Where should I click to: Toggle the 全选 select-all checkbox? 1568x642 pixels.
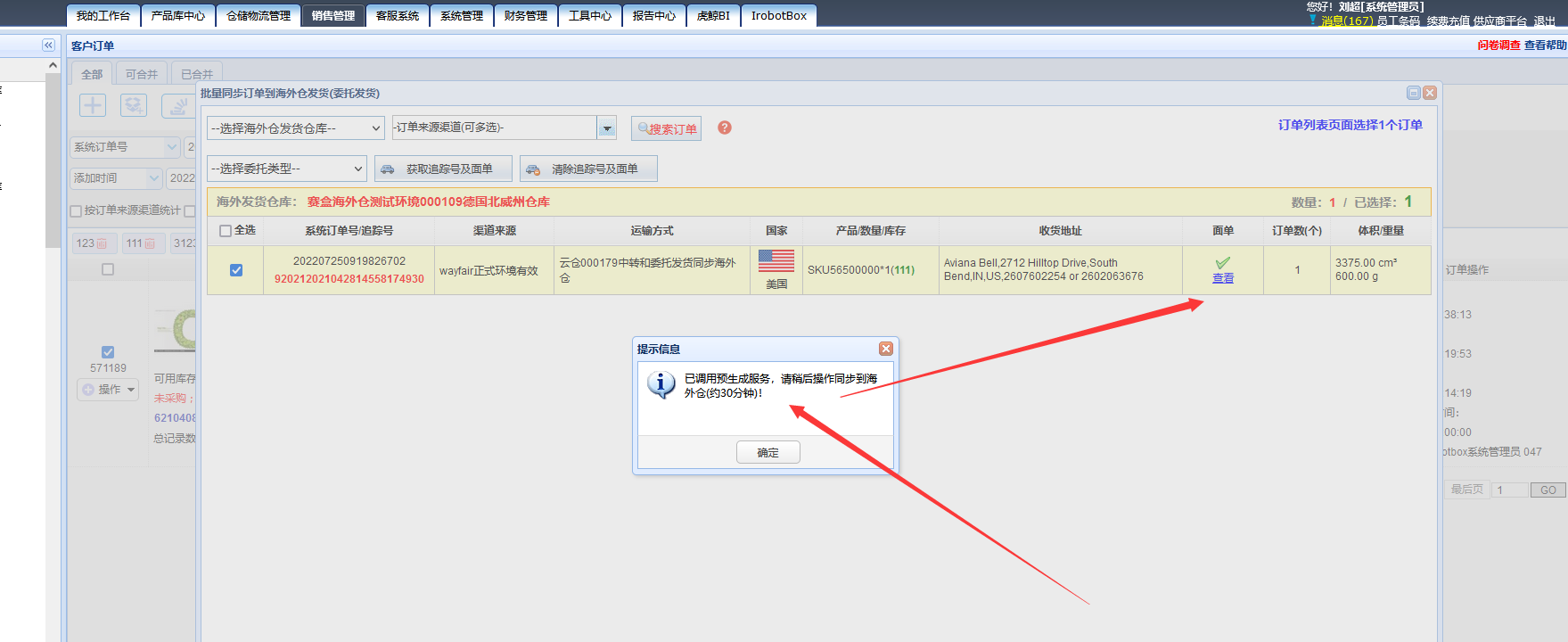coord(226,231)
